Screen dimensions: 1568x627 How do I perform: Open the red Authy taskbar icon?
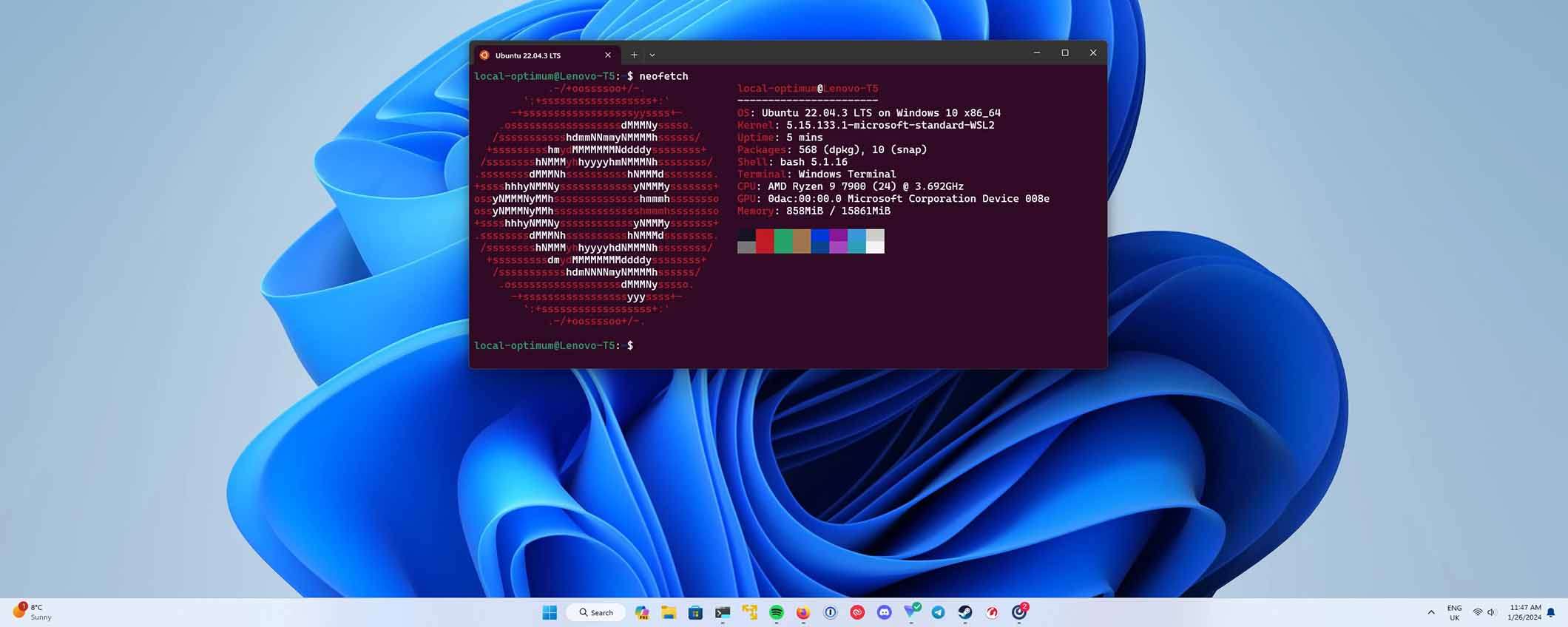pyautogui.click(x=857, y=612)
